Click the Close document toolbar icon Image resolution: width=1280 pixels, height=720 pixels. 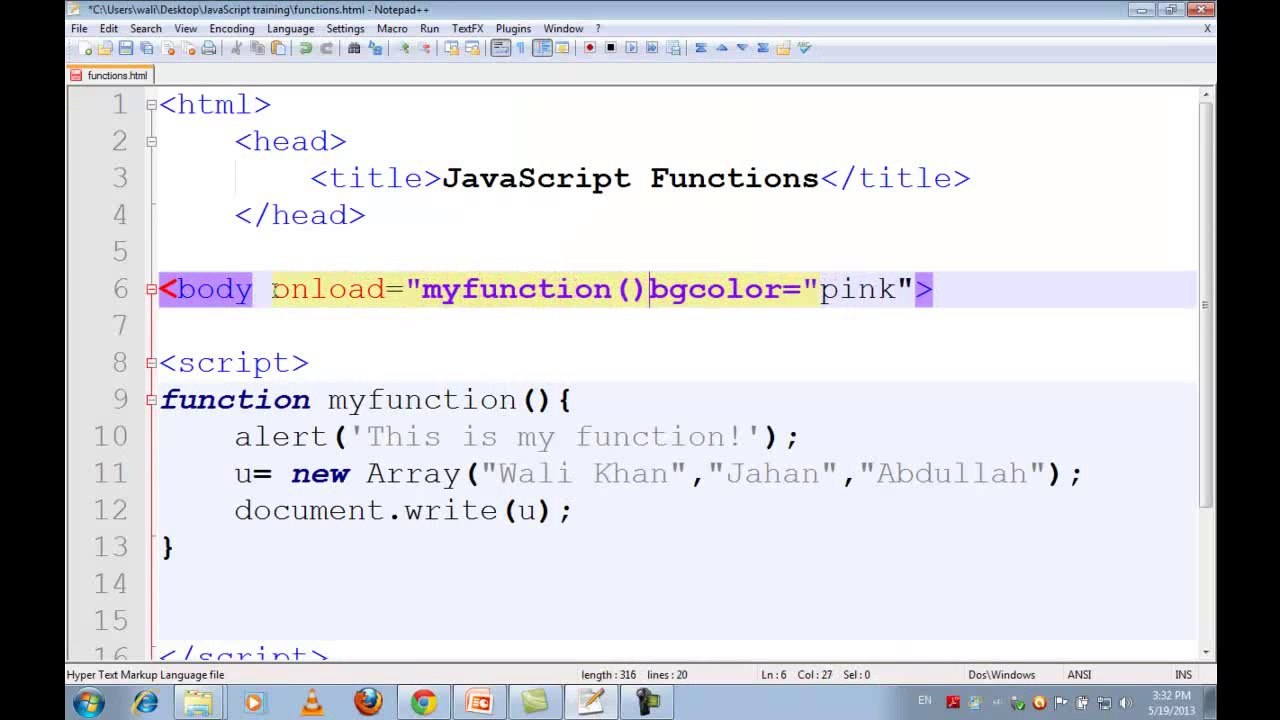pyautogui.click(x=168, y=48)
